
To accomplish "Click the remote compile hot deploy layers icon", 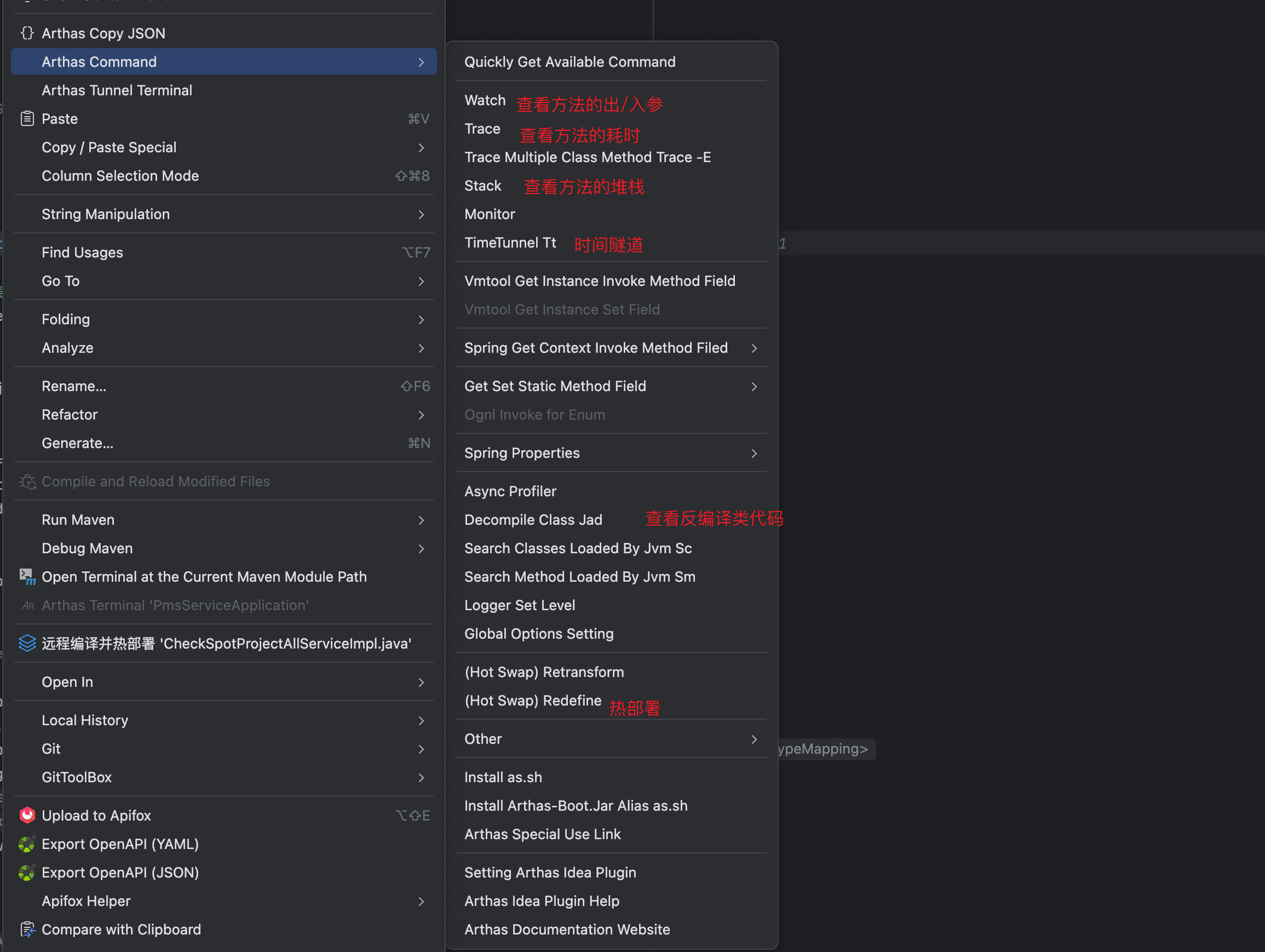I will pos(27,643).
